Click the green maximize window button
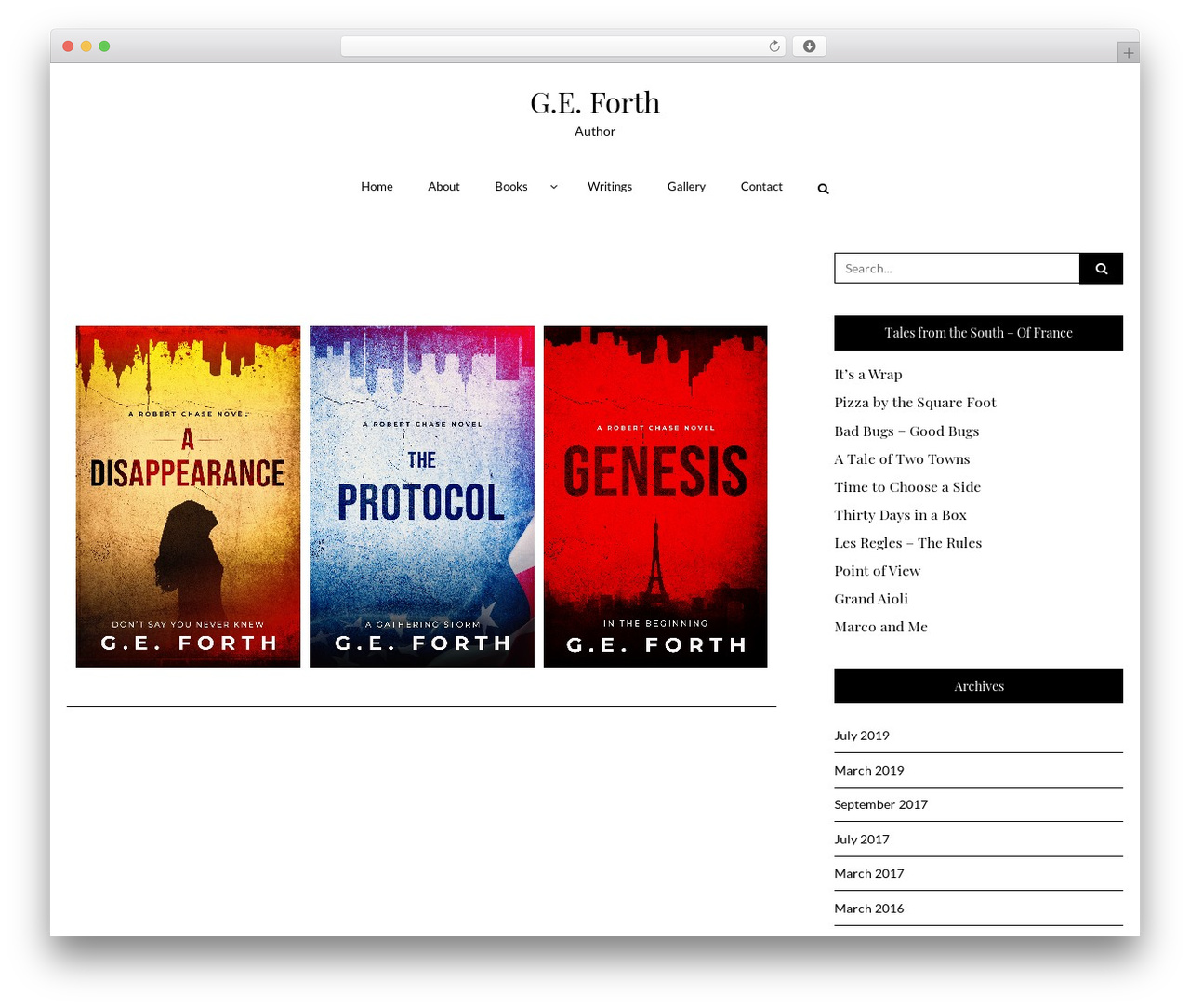This screenshot has height=1008, width=1190. pos(104,46)
